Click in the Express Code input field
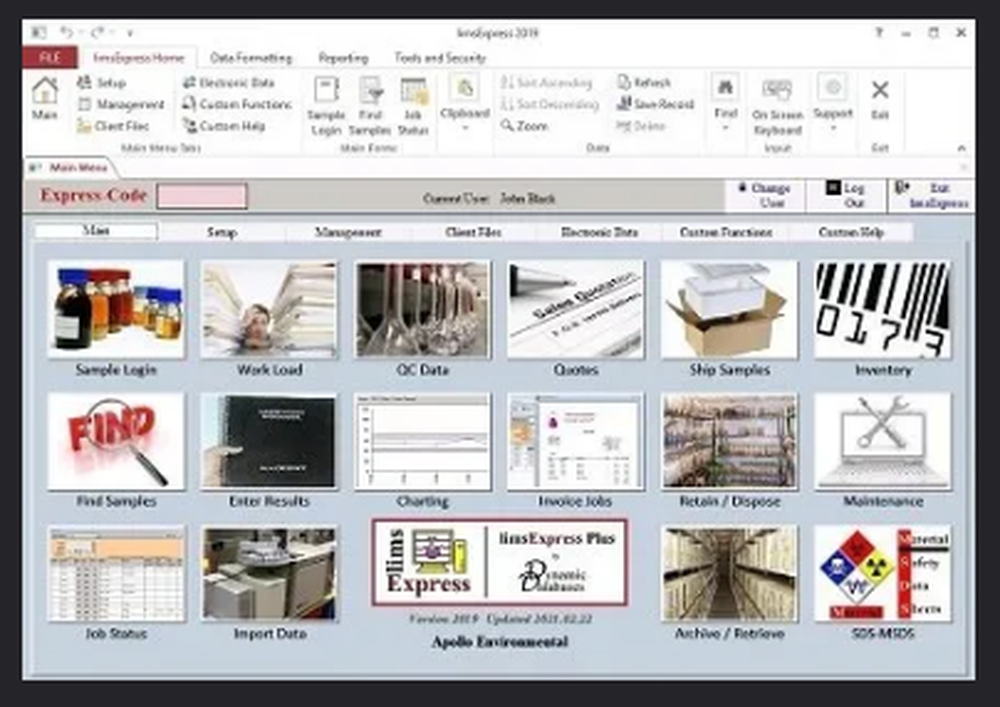The height and width of the screenshot is (707, 1000). (202, 196)
